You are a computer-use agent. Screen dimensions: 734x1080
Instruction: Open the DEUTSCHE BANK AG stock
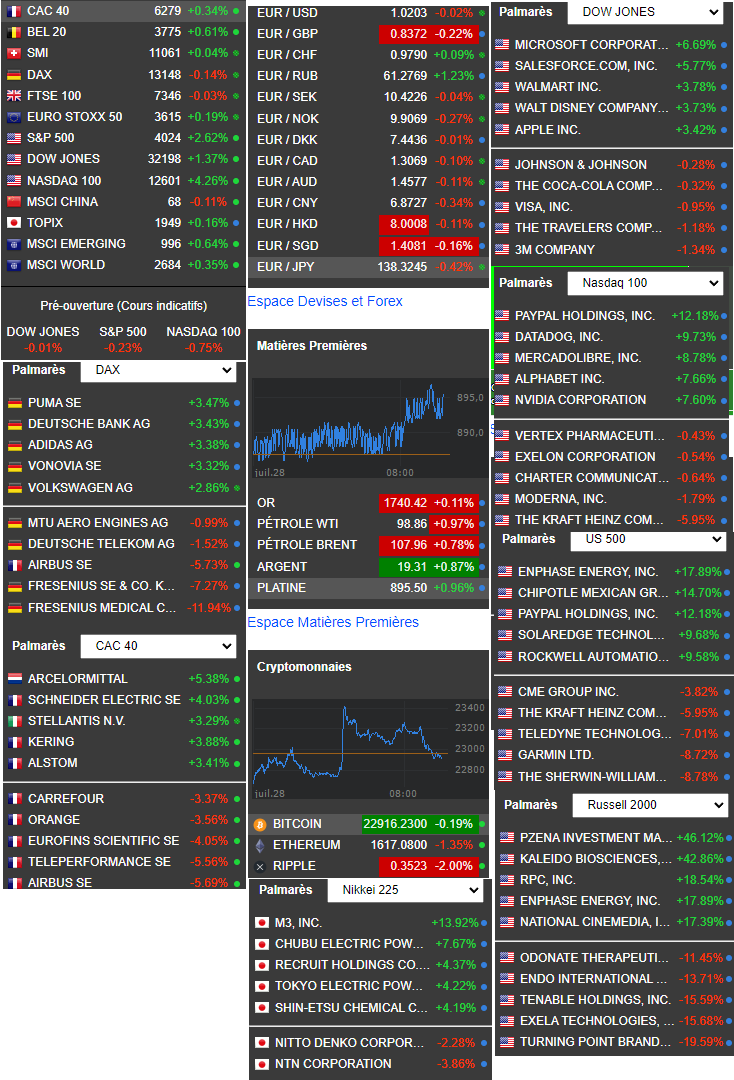click(89, 424)
